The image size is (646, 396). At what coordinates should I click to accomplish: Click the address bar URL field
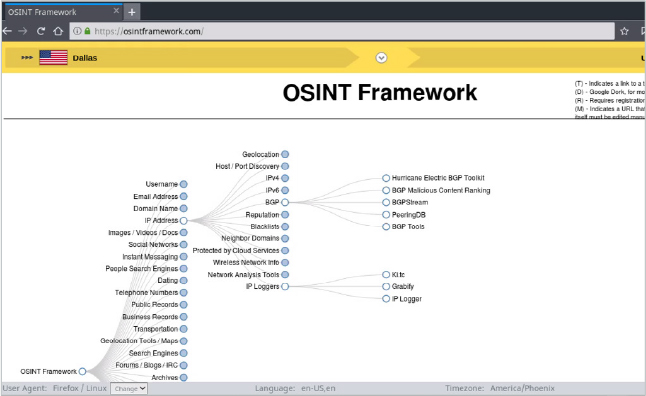coord(342,31)
